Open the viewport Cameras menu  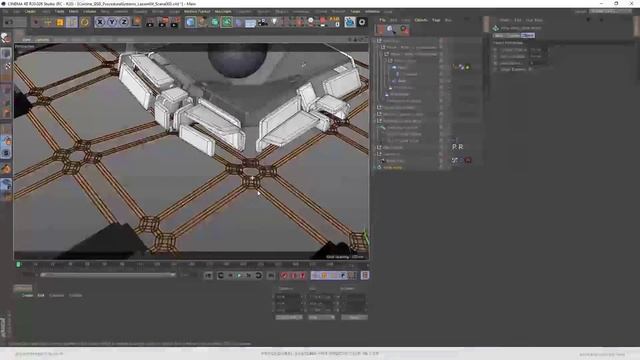point(42,40)
